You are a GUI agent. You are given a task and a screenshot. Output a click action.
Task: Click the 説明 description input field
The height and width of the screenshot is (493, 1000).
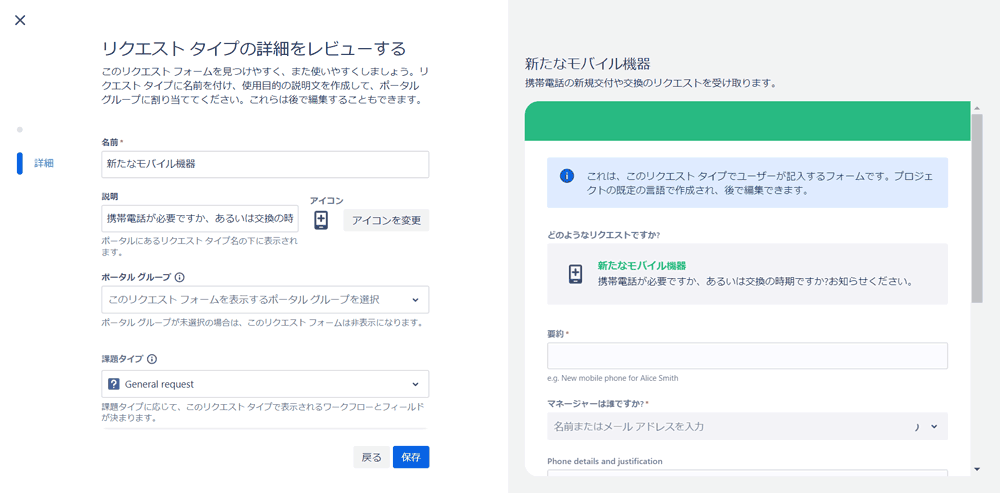200,219
